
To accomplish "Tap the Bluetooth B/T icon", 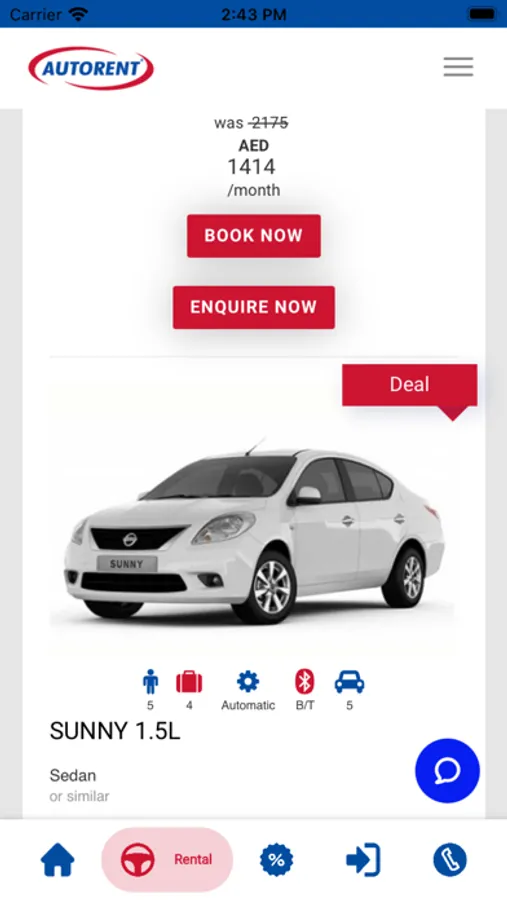I will (305, 682).
